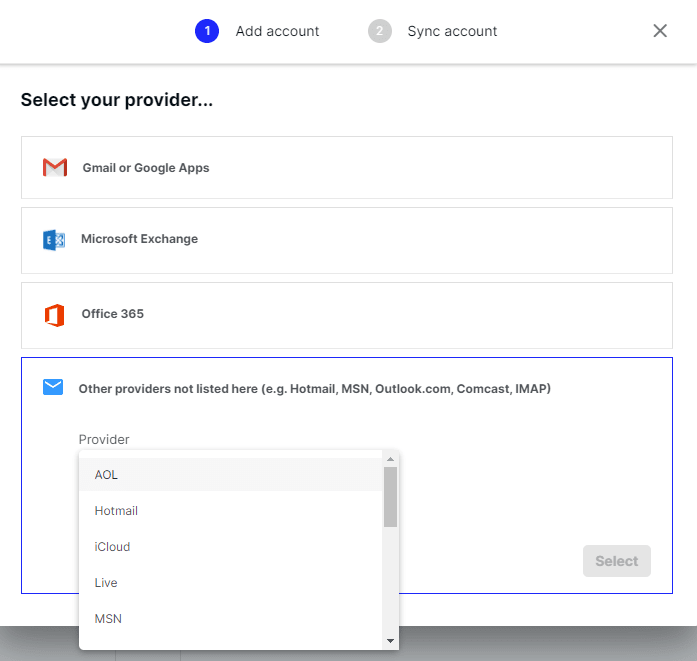
Task: Click the step 2 circle indicator
Action: tap(380, 31)
